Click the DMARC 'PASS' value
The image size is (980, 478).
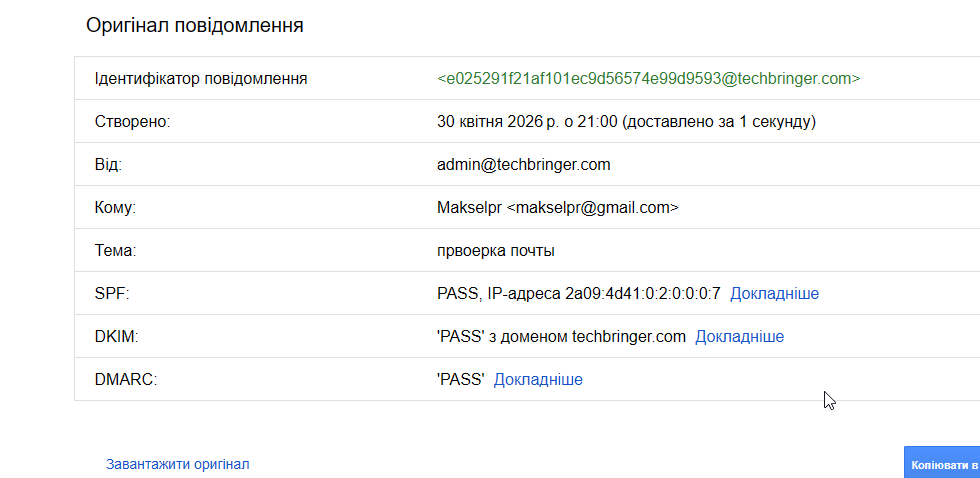point(461,379)
